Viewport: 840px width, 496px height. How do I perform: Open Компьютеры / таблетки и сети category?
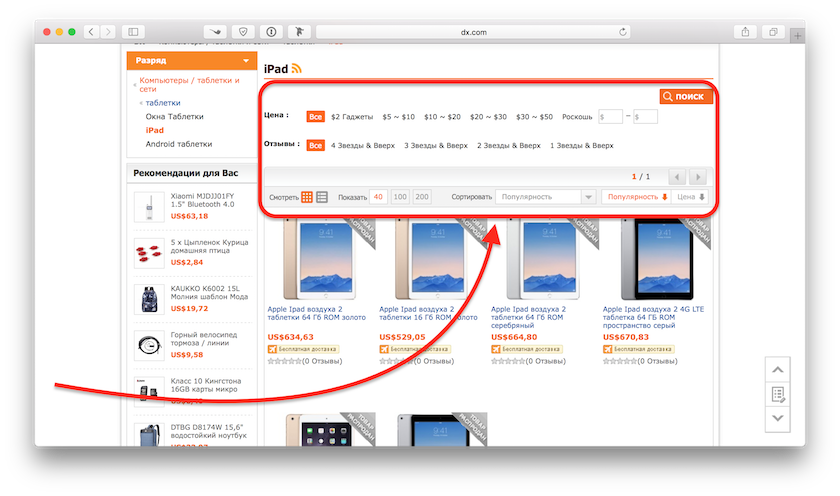[189, 85]
